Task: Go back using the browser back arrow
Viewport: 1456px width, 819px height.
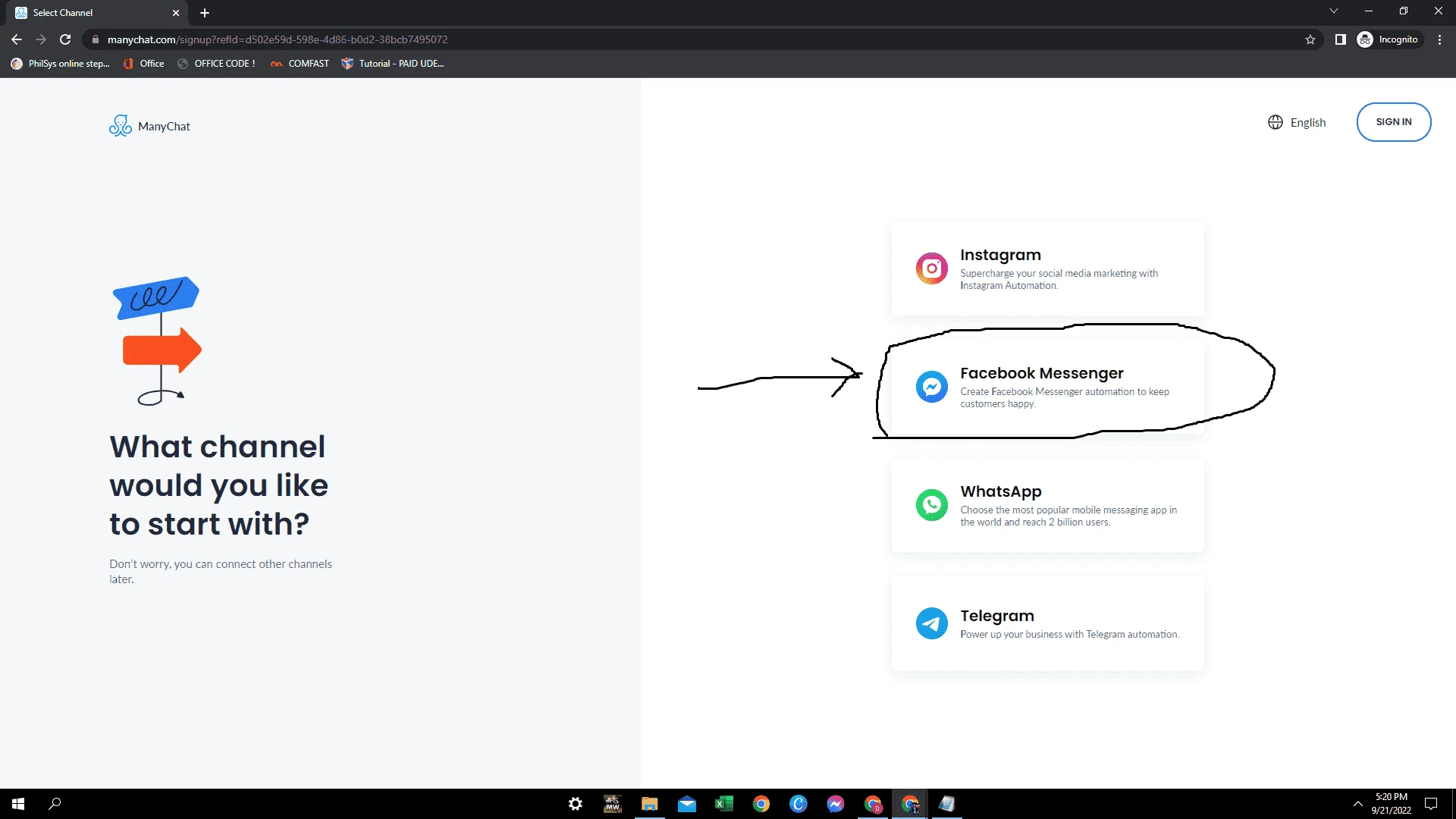Action: [17, 39]
